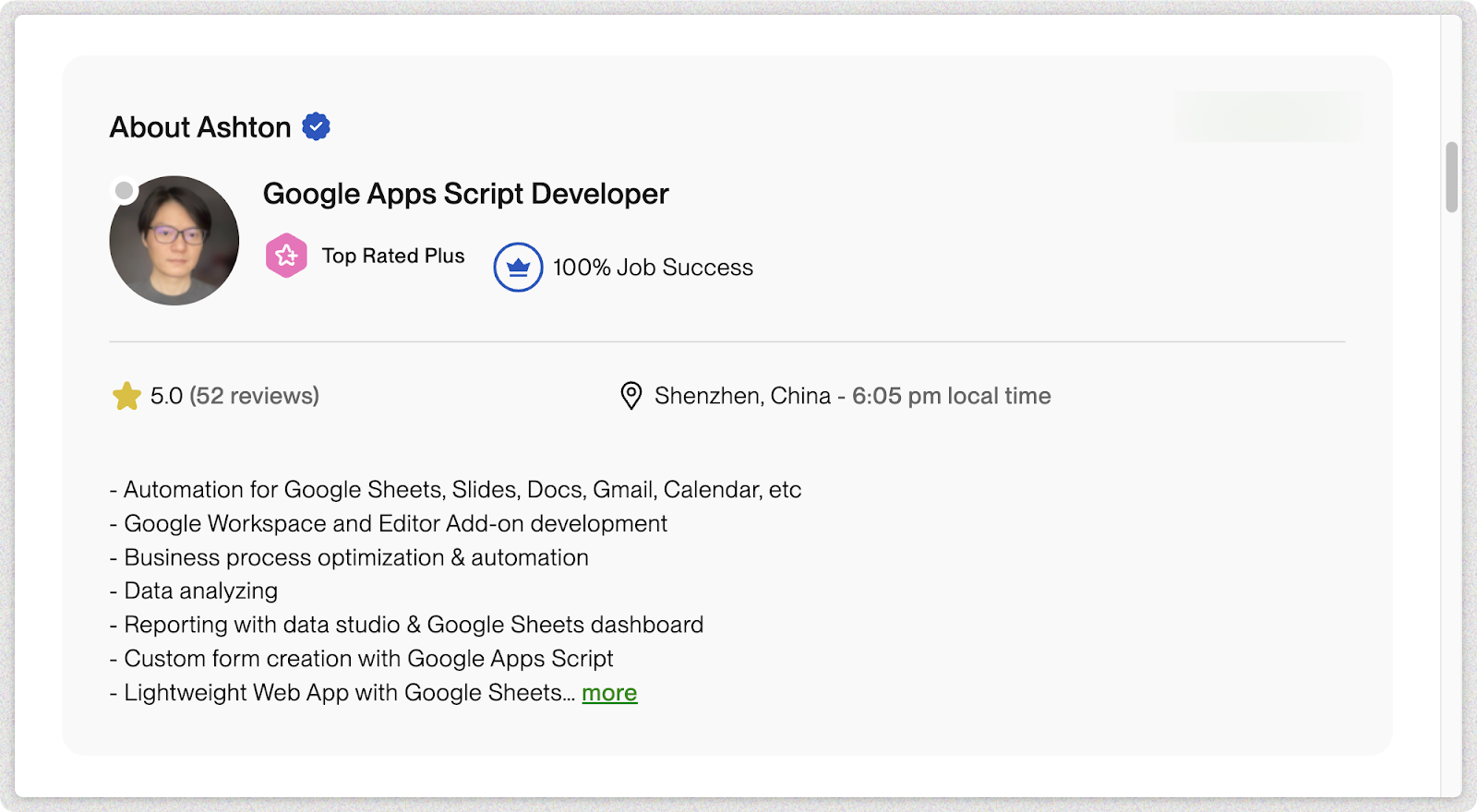Click the grey offline status dot on avatar
Viewport: 1477px width, 812px height.
coord(124,191)
